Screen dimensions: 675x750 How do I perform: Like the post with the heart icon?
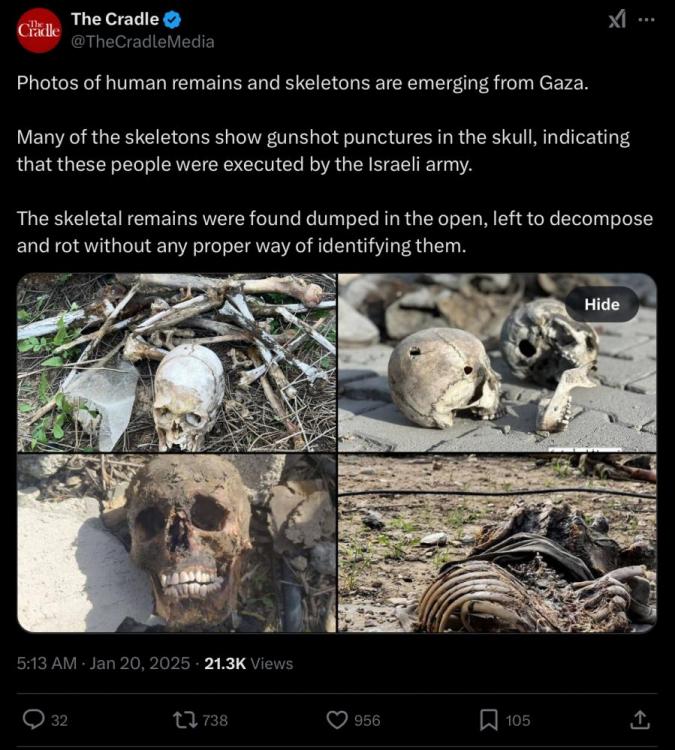[x=337, y=720]
